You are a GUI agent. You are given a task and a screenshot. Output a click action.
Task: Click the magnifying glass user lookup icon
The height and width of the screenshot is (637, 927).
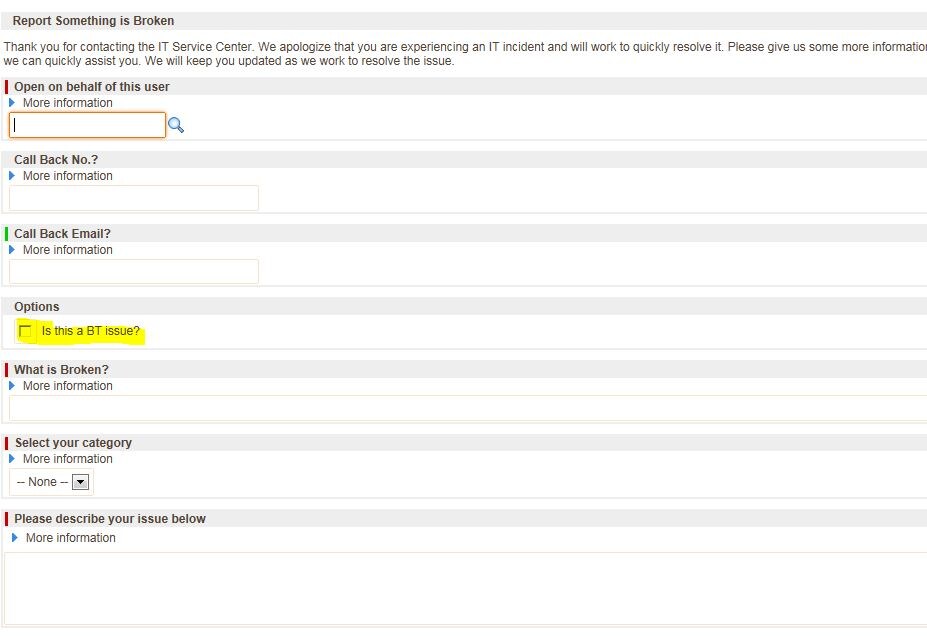(x=176, y=124)
